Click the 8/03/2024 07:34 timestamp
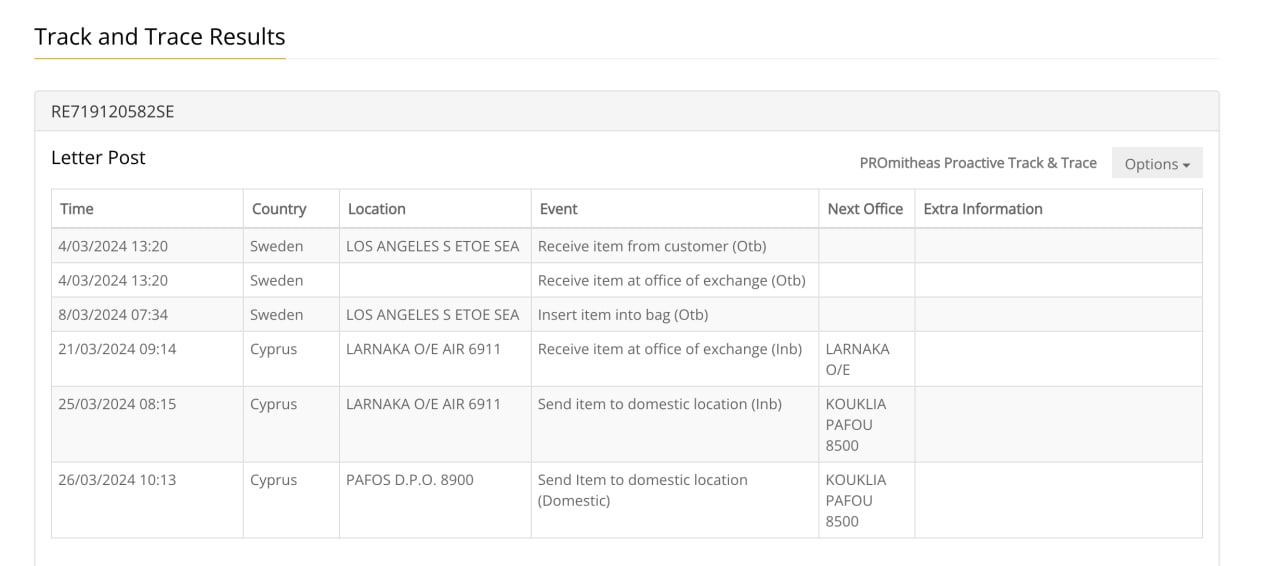 coord(113,314)
